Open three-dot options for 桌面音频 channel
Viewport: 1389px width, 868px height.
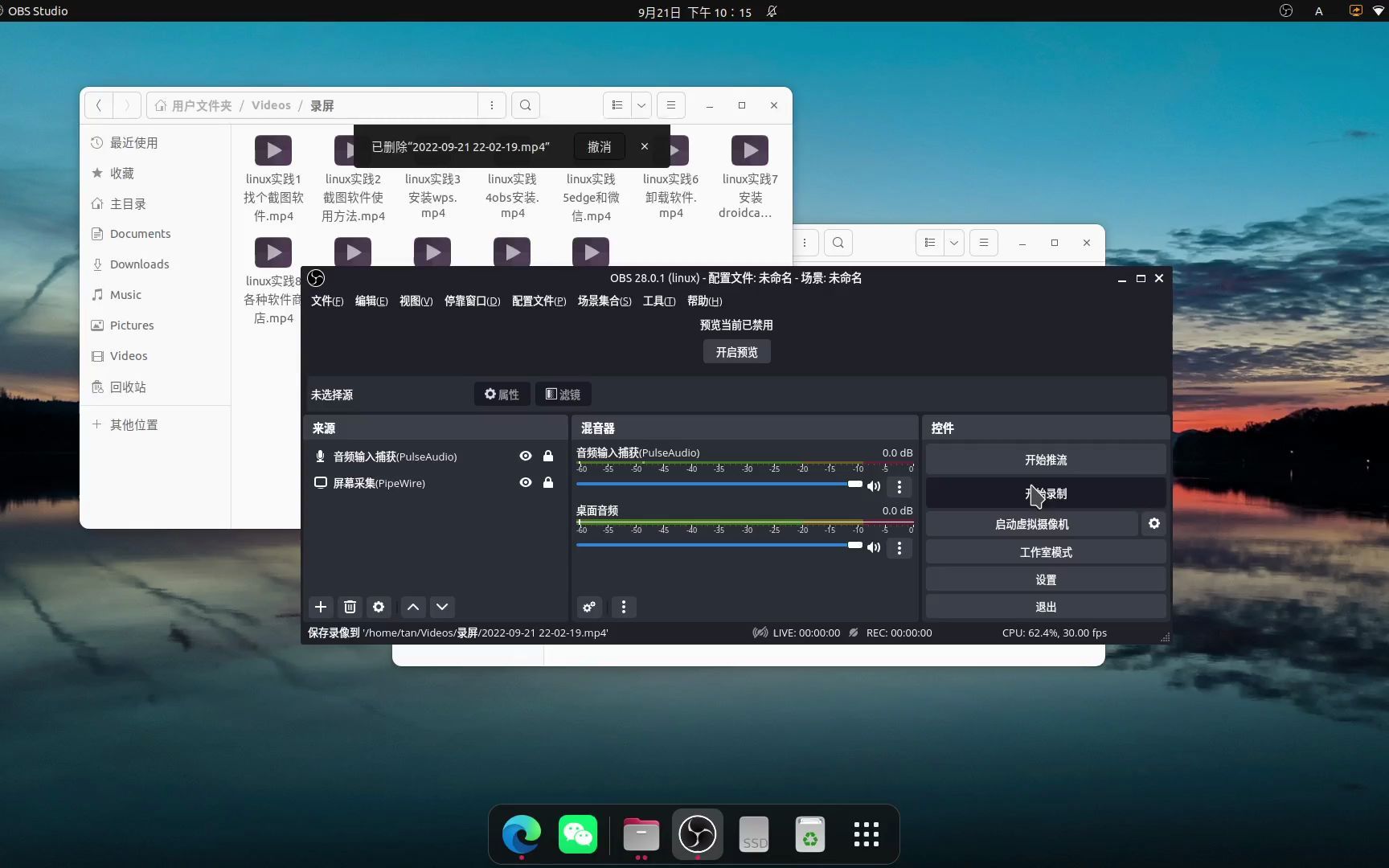899,547
